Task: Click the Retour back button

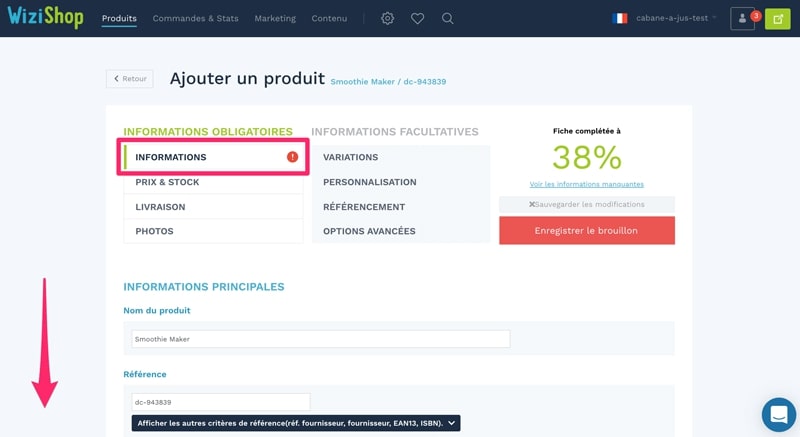Action: pyautogui.click(x=130, y=79)
